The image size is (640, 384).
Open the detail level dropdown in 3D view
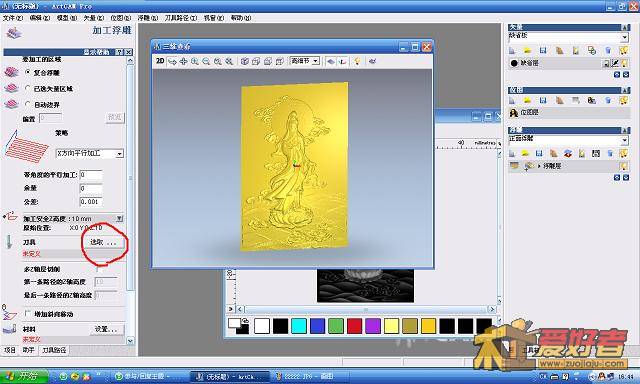coord(316,61)
